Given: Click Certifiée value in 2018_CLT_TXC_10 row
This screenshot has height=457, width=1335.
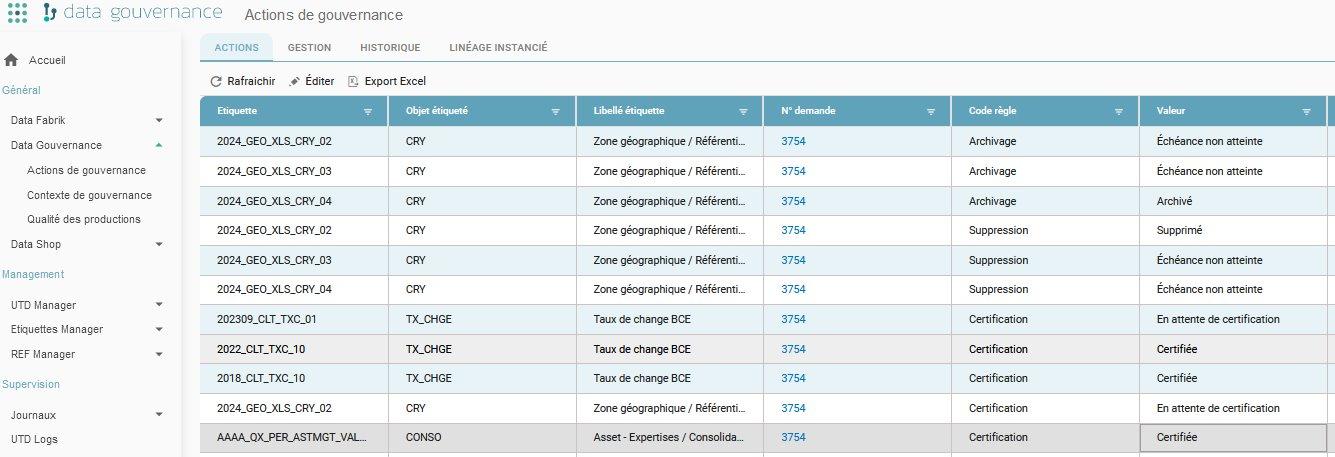Looking at the screenshot, I should point(1233,378).
